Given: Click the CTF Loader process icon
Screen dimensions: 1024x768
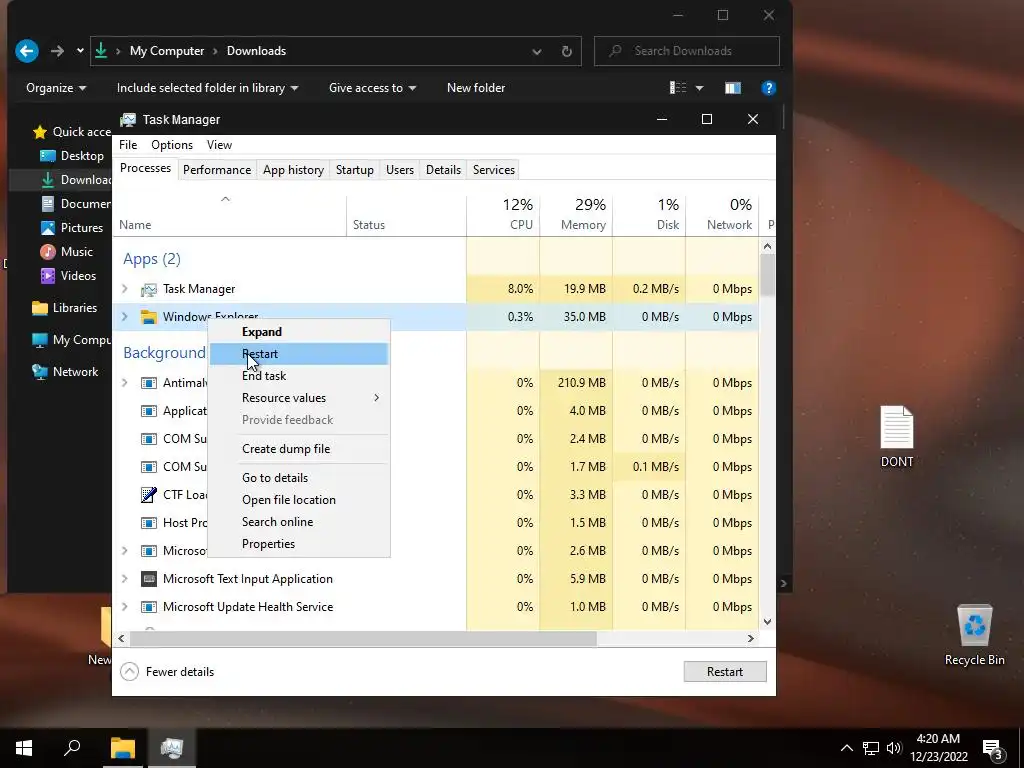Looking at the screenshot, I should point(149,495).
